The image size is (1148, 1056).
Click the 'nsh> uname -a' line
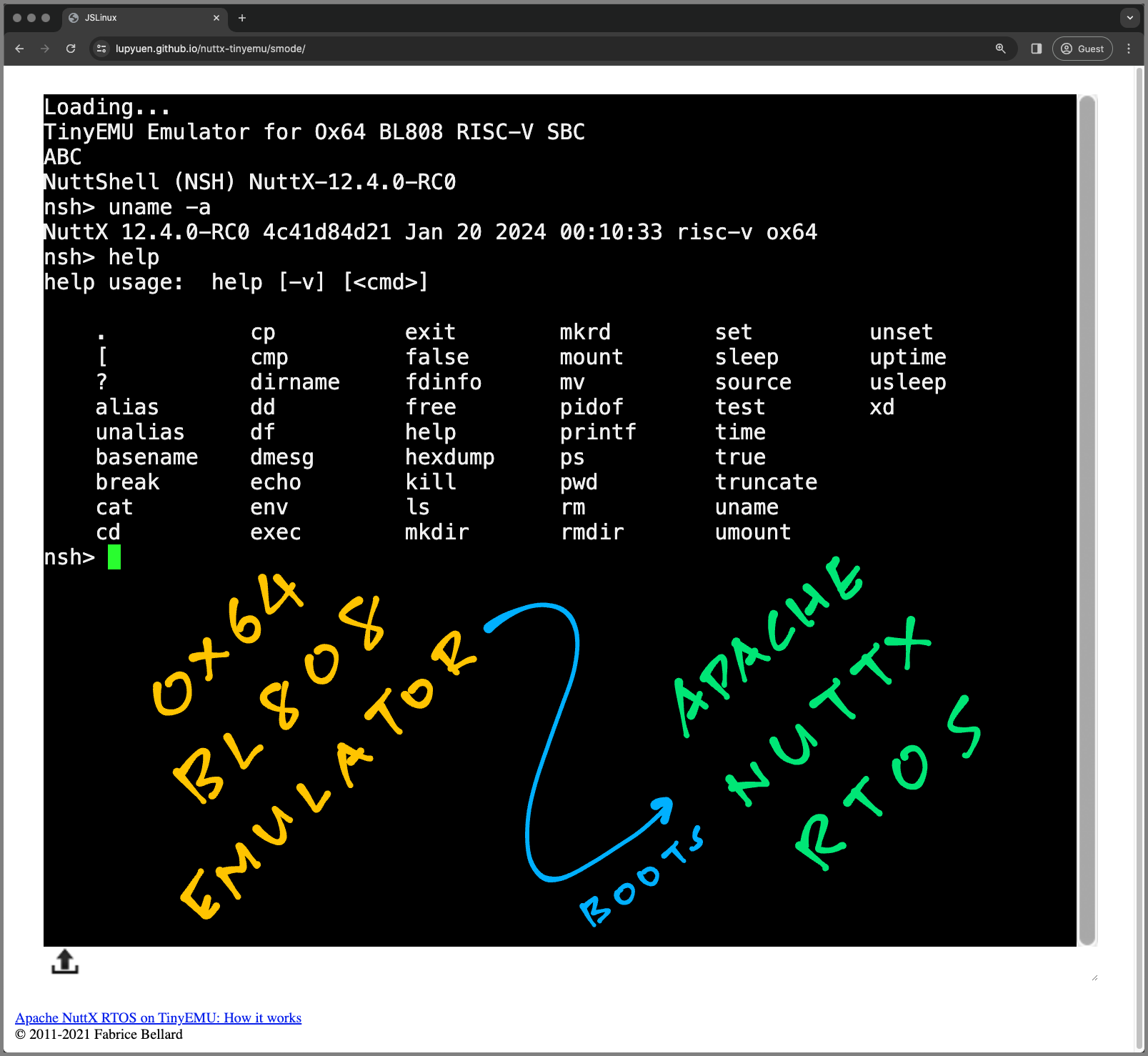pyautogui.click(x=127, y=207)
